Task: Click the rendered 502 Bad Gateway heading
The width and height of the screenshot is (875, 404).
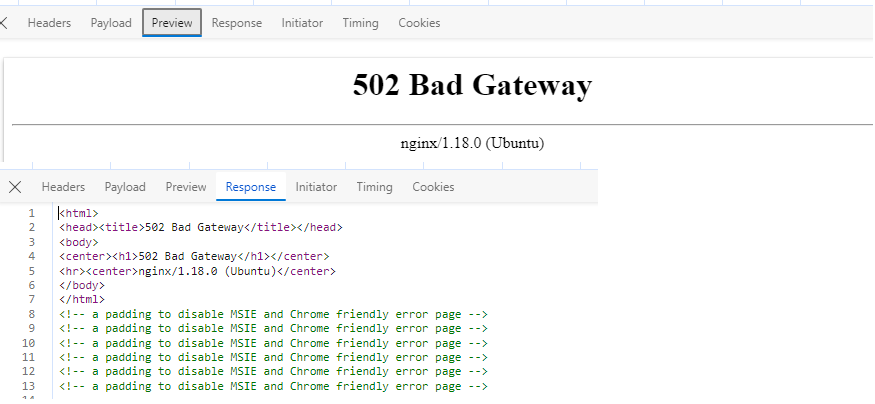Action: pos(472,86)
